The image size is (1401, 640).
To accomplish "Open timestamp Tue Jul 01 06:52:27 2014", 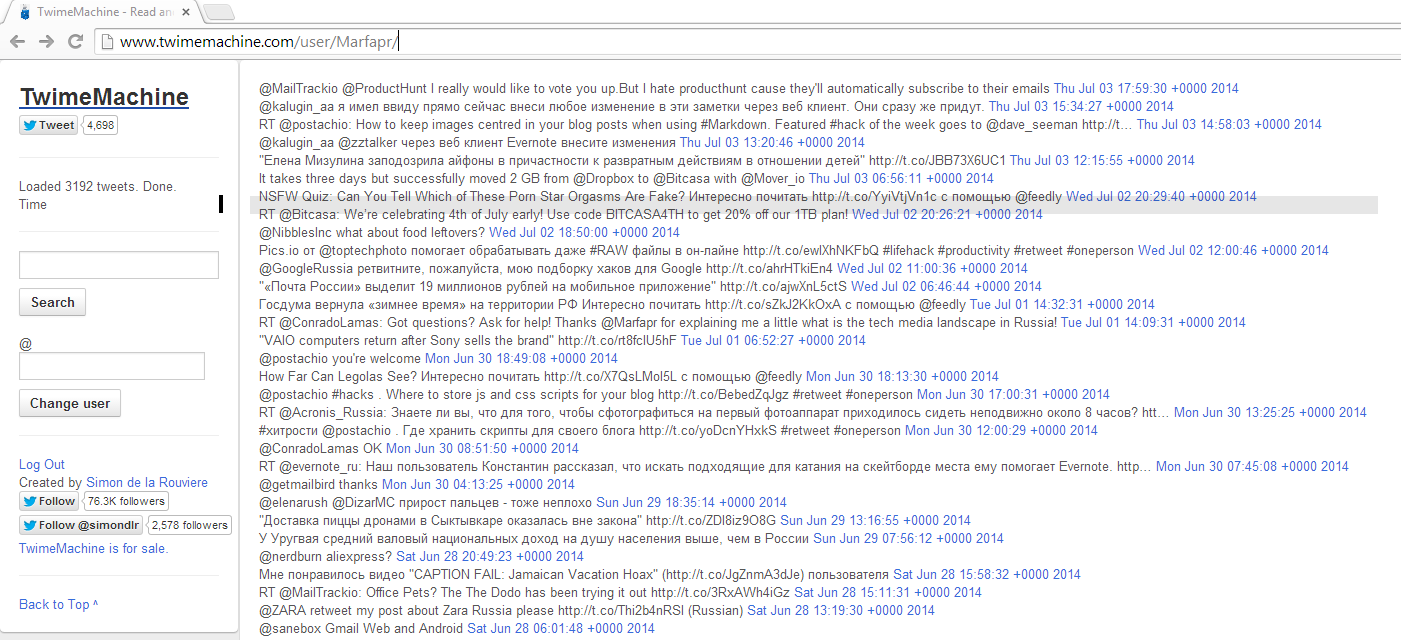I will click(x=773, y=340).
